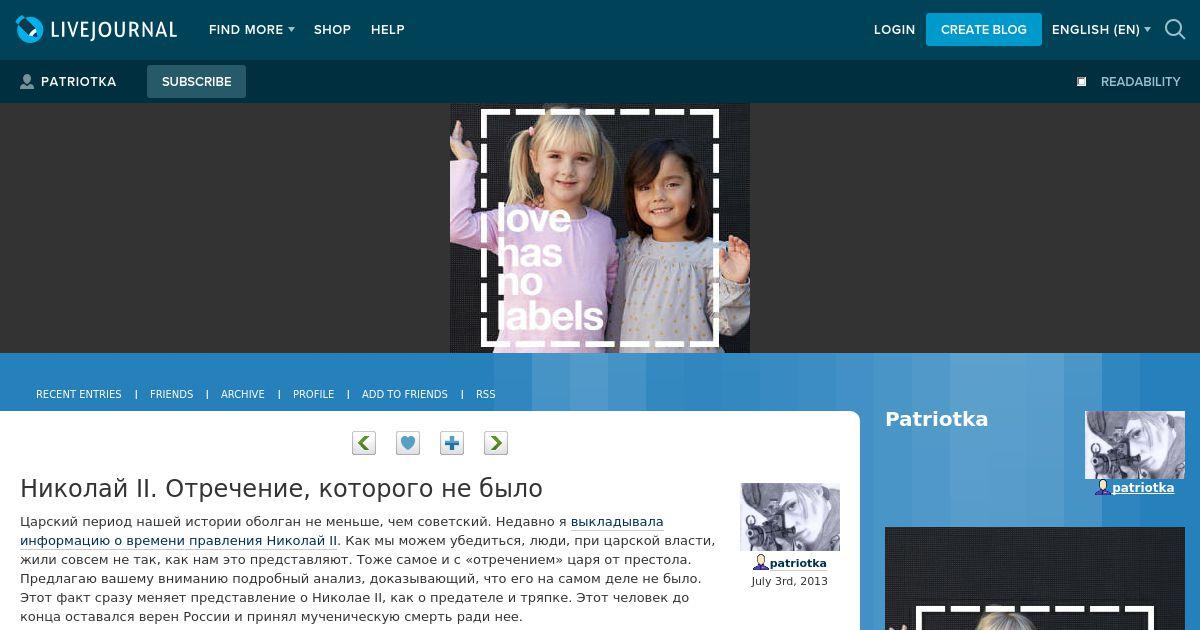Screen dimensions: 1200x630
Task: Go to previous entry arrow icon
Action: [364, 443]
